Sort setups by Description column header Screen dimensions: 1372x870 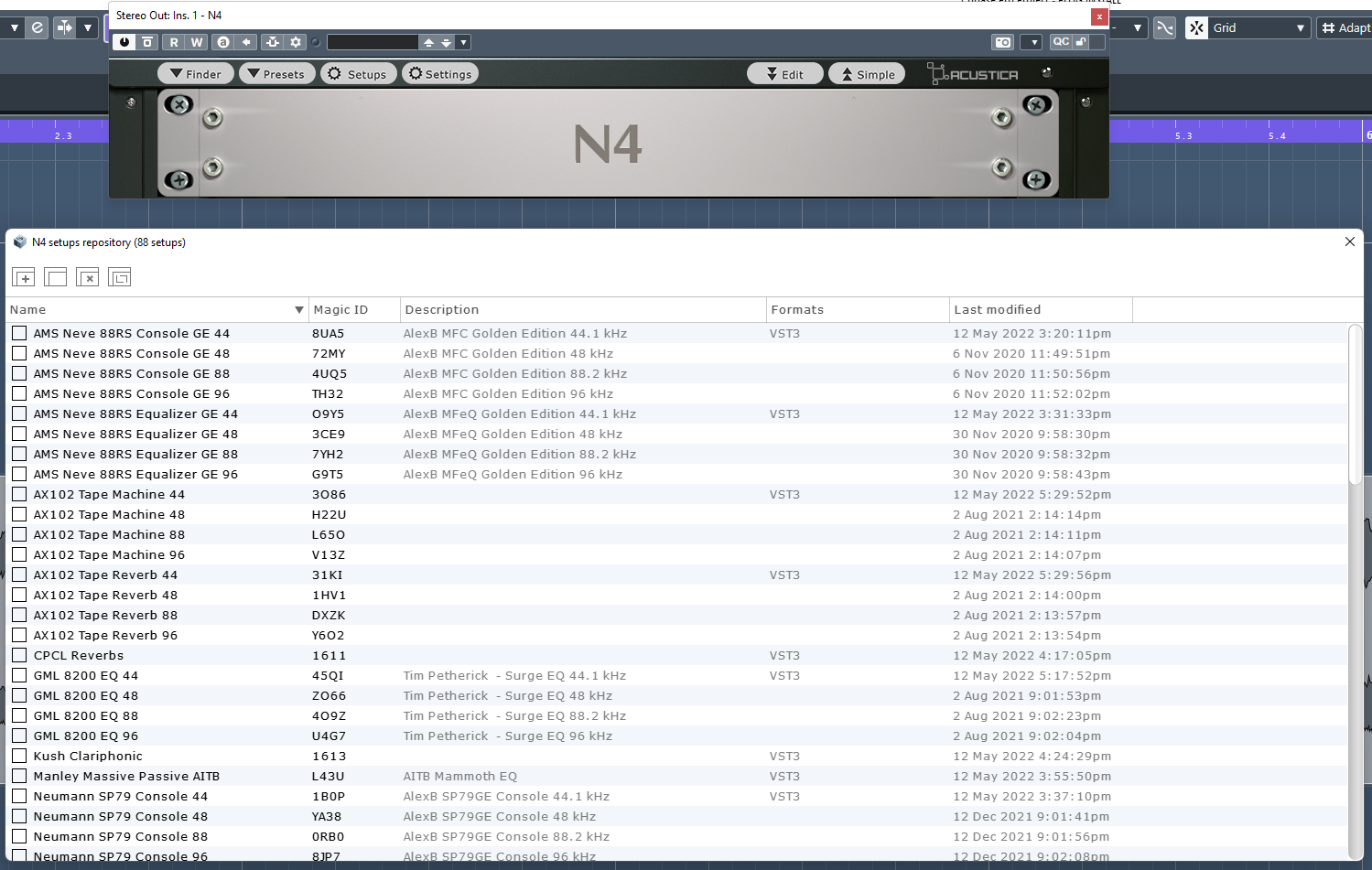coord(583,310)
